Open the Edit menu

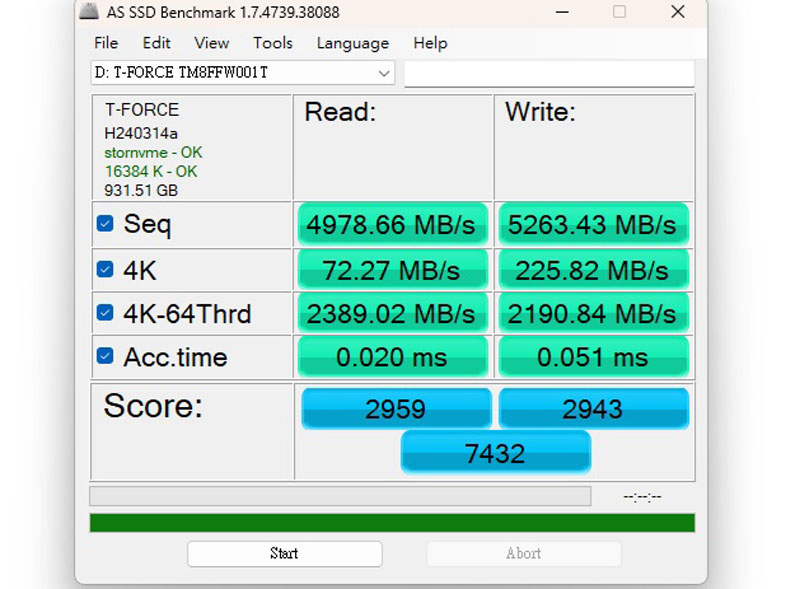[x=156, y=43]
